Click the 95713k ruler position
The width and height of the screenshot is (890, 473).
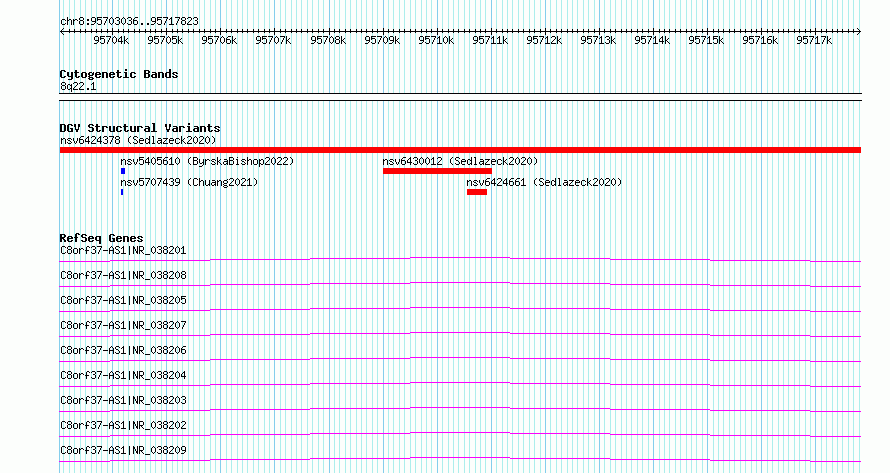tap(598, 40)
